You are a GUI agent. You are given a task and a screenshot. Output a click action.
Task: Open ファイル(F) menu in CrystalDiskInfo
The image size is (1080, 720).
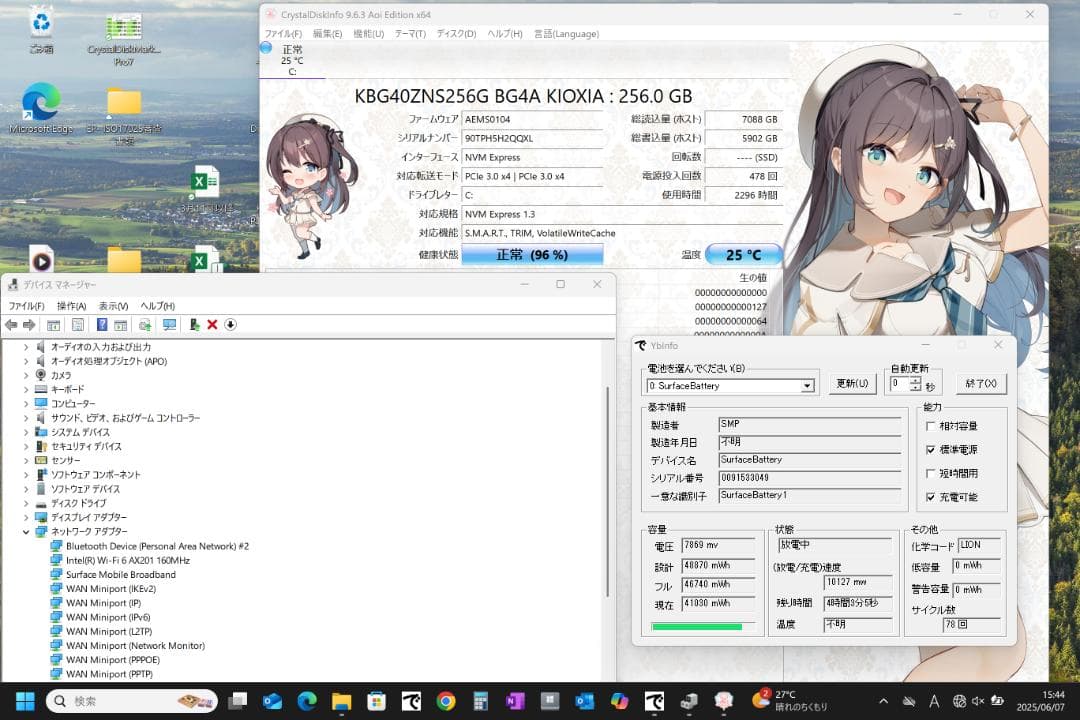(x=283, y=34)
